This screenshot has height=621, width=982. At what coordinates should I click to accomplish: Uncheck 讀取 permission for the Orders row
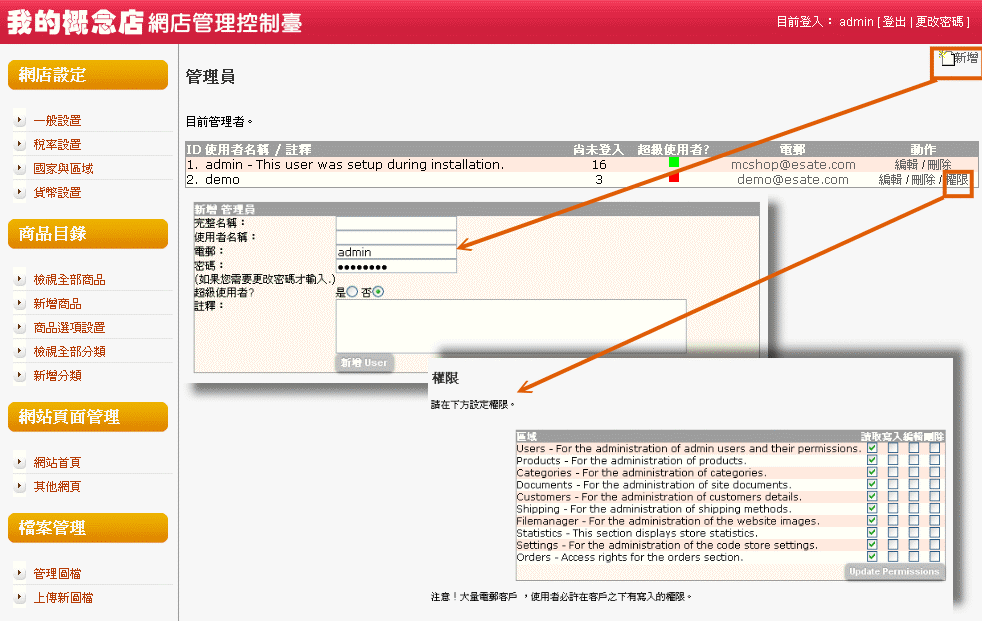coord(872,557)
